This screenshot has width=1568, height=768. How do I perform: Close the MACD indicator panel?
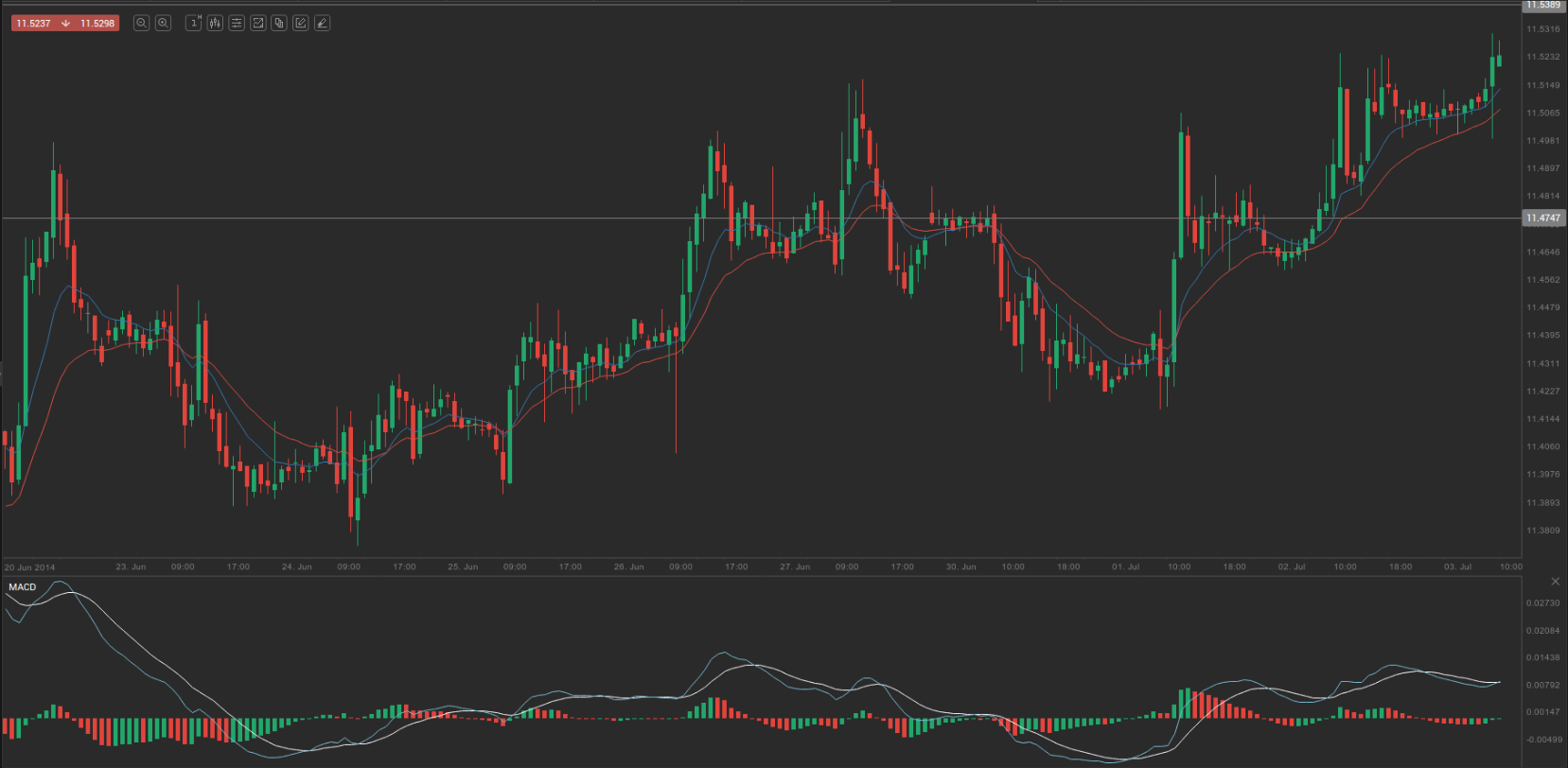[x=1555, y=581]
